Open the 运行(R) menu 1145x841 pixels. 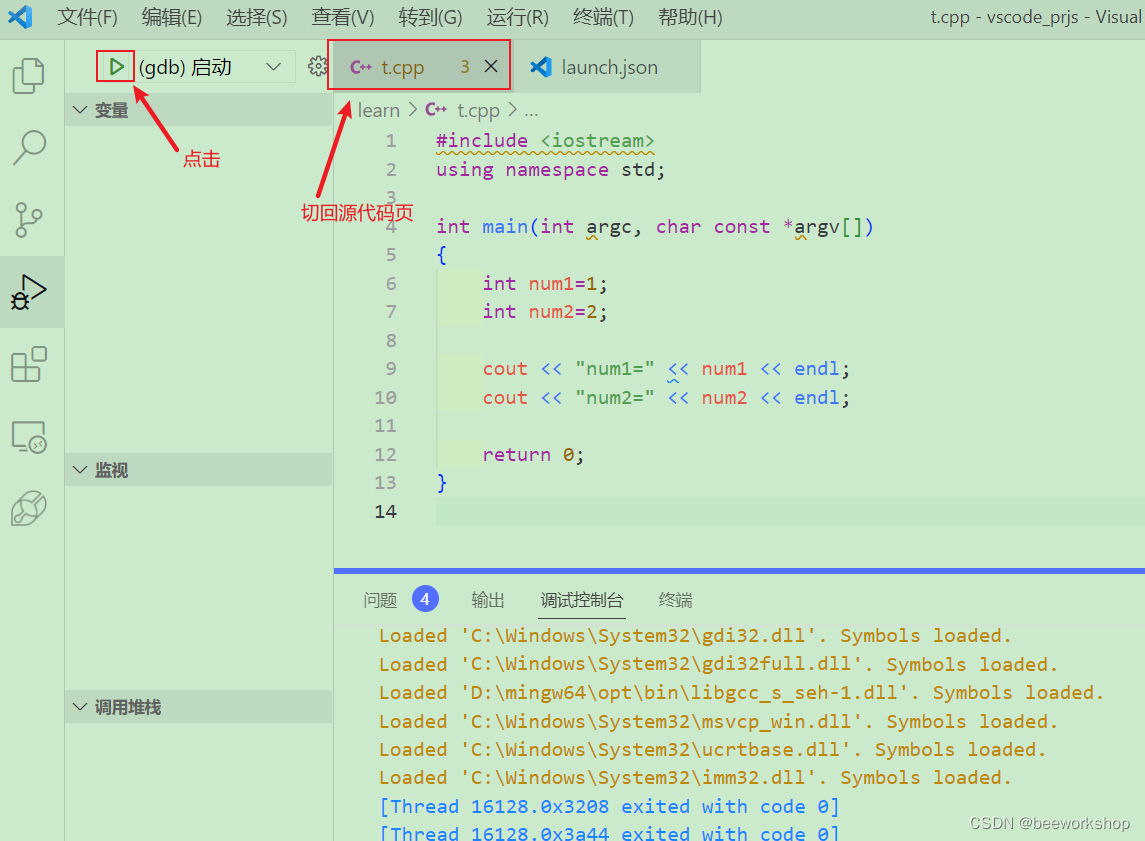(517, 17)
